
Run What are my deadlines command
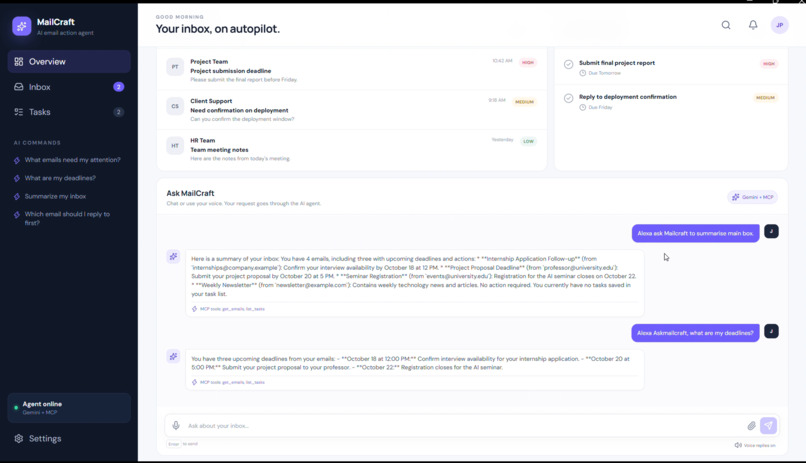point(55,178)
